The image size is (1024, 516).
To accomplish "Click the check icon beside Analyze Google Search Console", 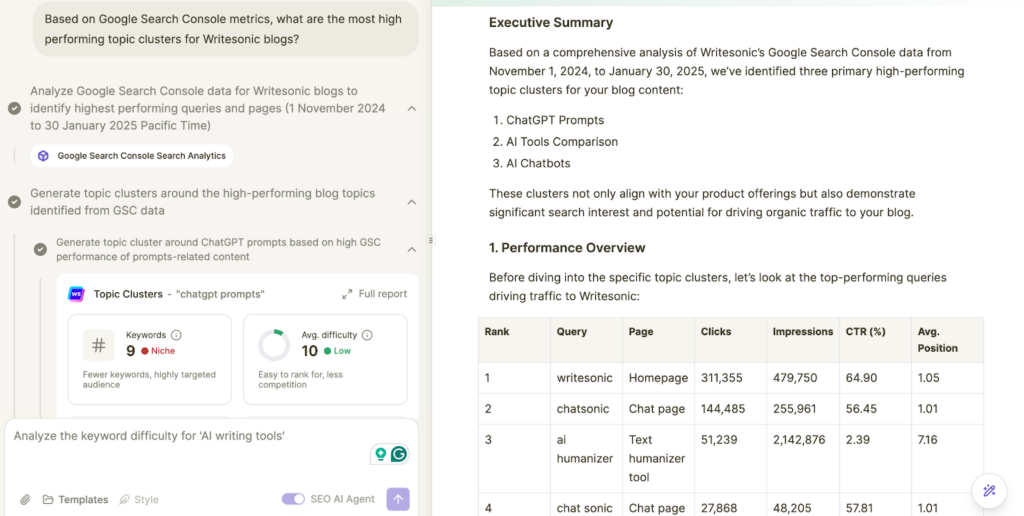I will click(14, 108).
